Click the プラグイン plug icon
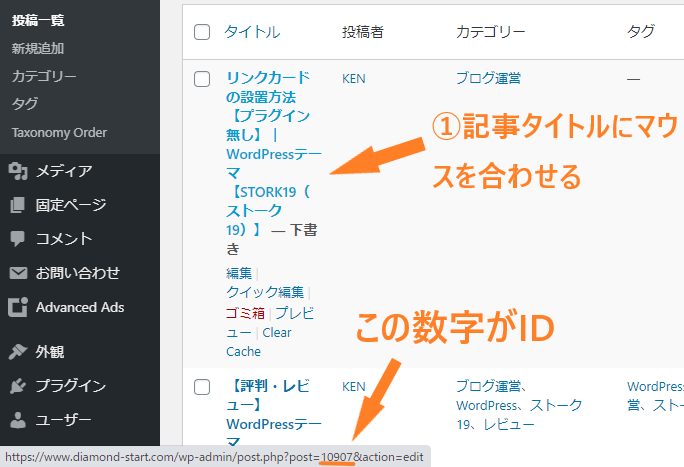Screen dimensions: 684x467 point(18,385)
